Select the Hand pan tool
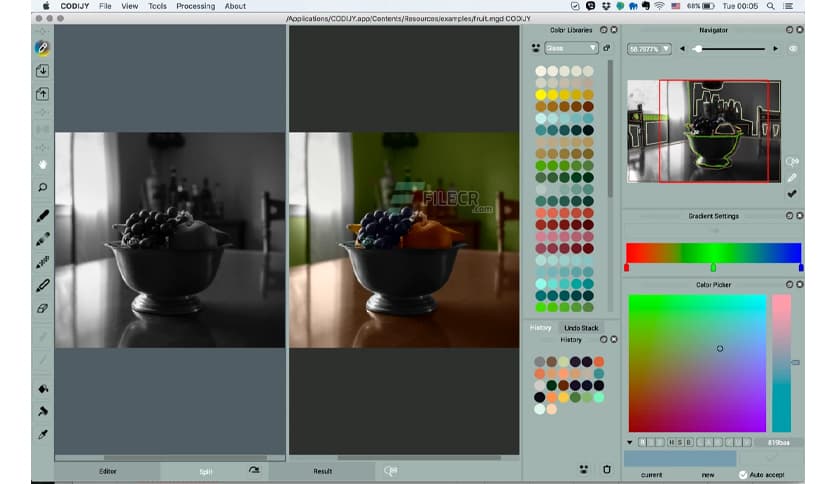836x484 pixels. coord(43,164)
